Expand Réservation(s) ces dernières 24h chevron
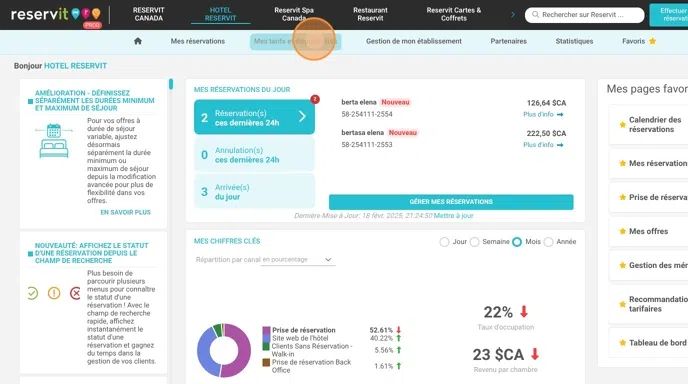Image resolution: width=688 pixels, height=384 pixels. 302,116
